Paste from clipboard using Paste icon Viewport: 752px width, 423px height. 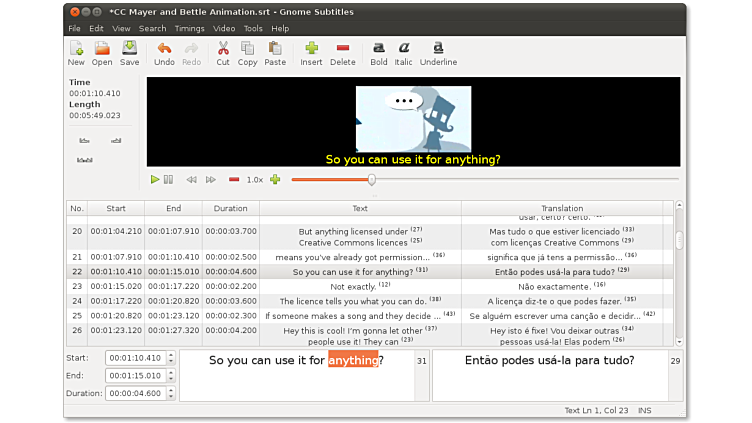click(x=275, y=52)
